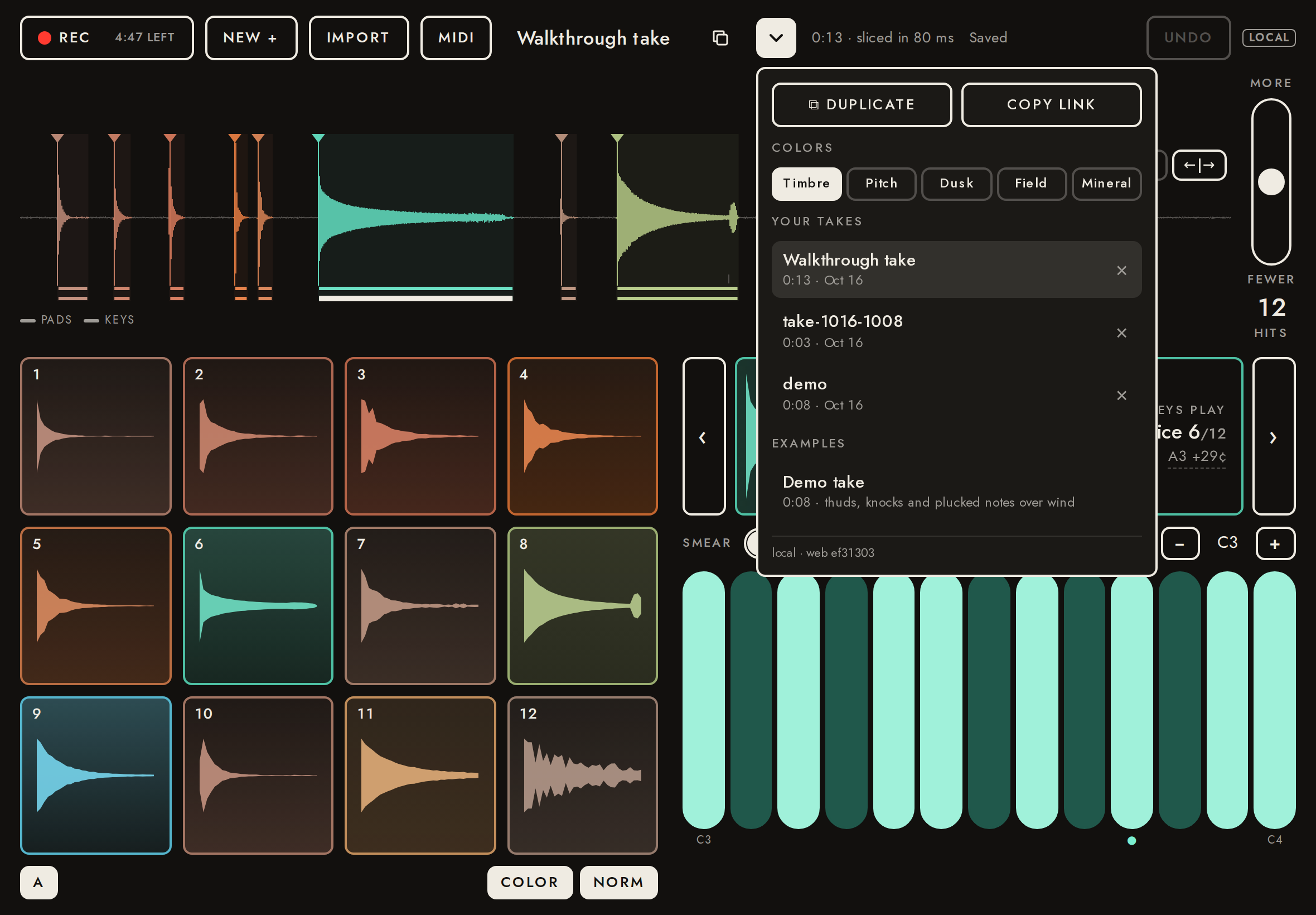Click the LOCAL badge

pyautogui.click(x=1269, y=38)
